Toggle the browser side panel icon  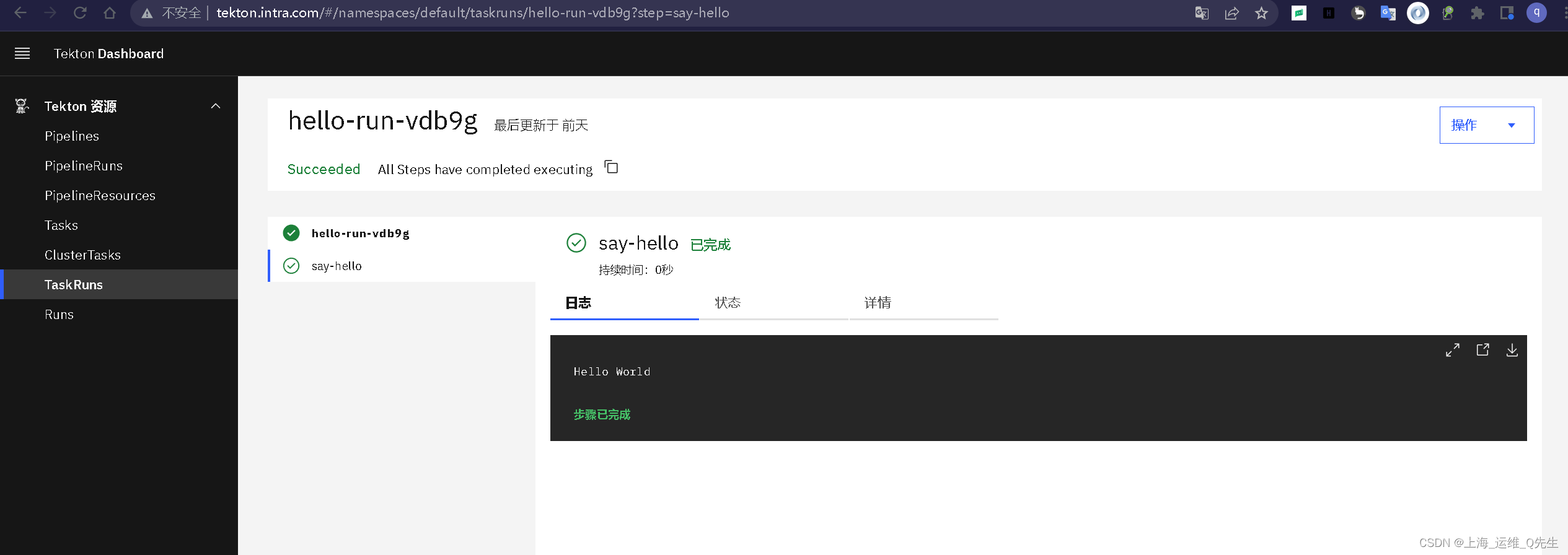click(1507, 13)
